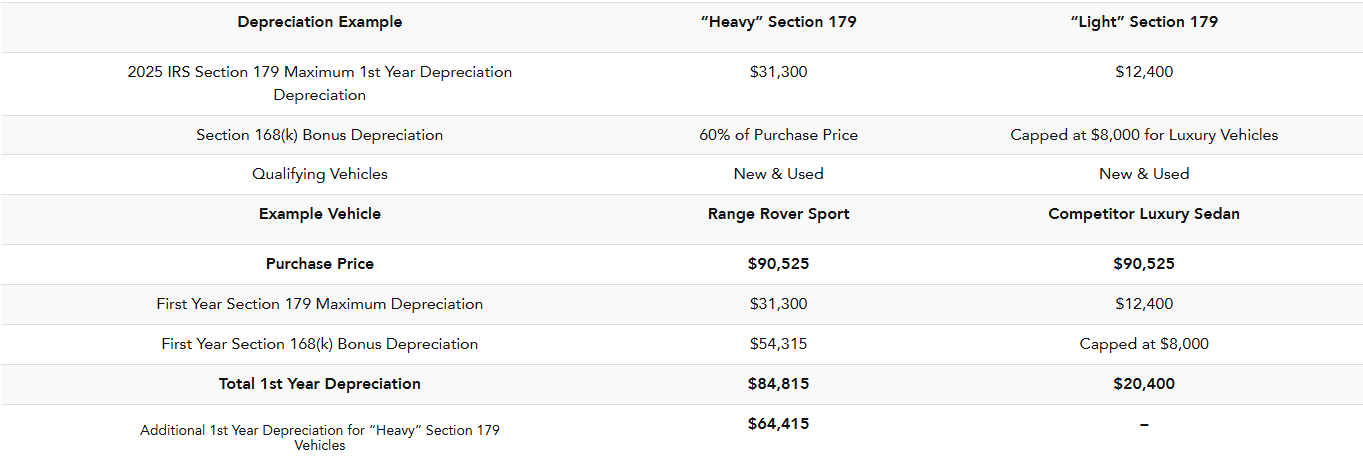The image size is (1363, 465).
Task: Select the "Light" Section 179 column header
Action: pos(1143,22)
